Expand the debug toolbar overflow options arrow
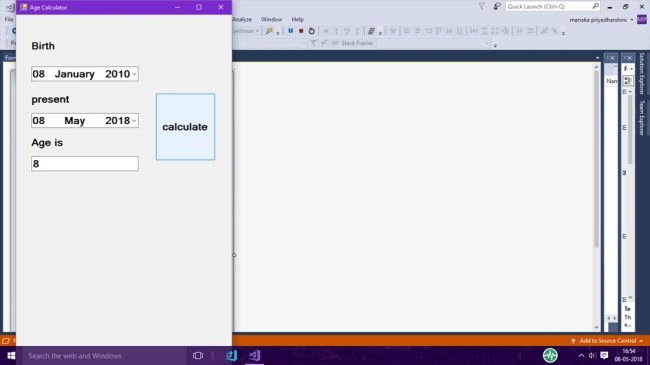 (563, 33)
